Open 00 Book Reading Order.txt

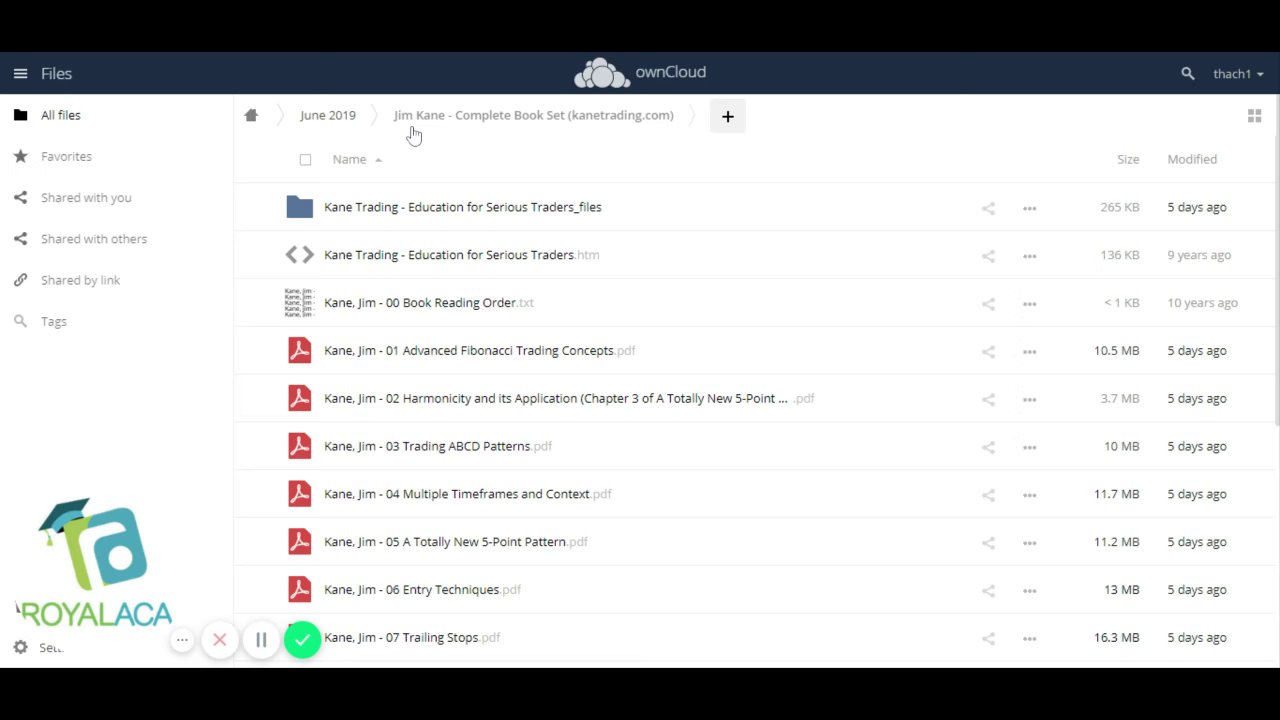pos(429,303)
